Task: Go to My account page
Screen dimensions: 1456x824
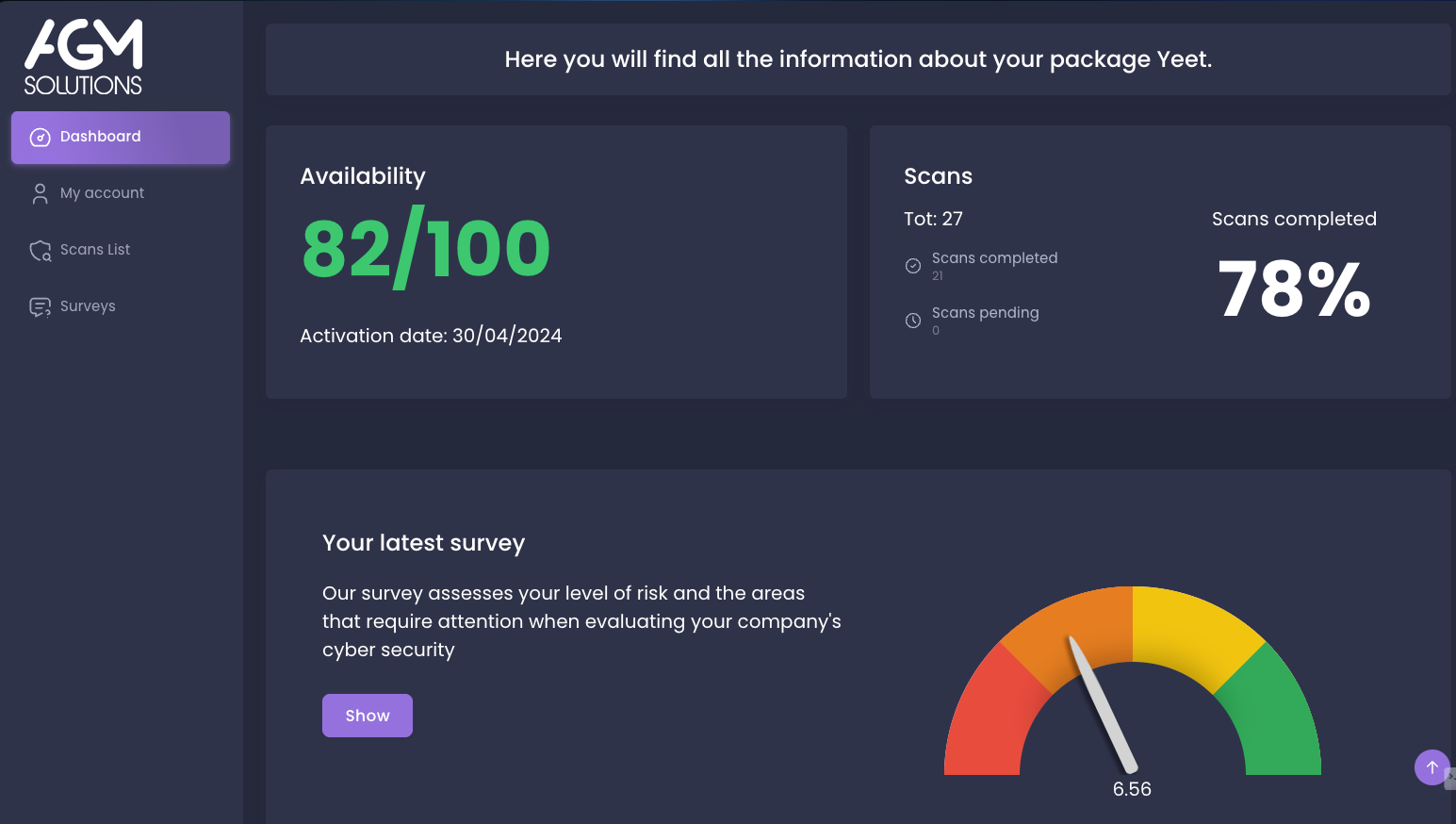Action: tap(102, 193)
